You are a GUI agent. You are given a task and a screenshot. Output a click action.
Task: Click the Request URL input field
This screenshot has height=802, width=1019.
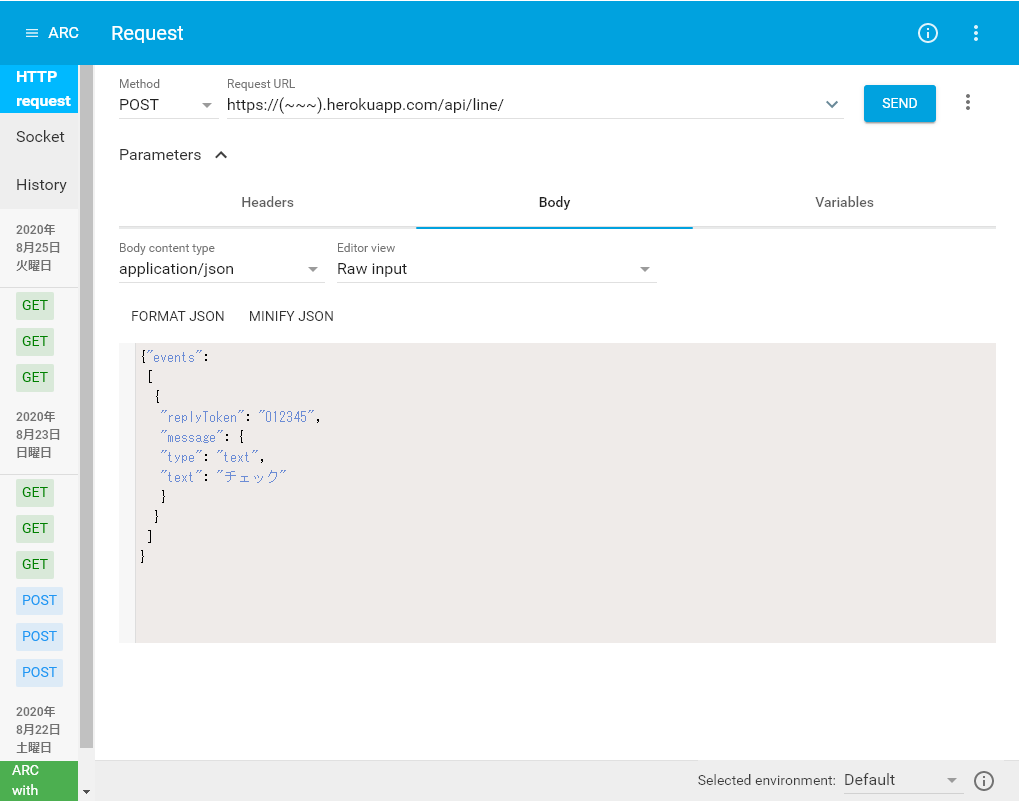520,104
